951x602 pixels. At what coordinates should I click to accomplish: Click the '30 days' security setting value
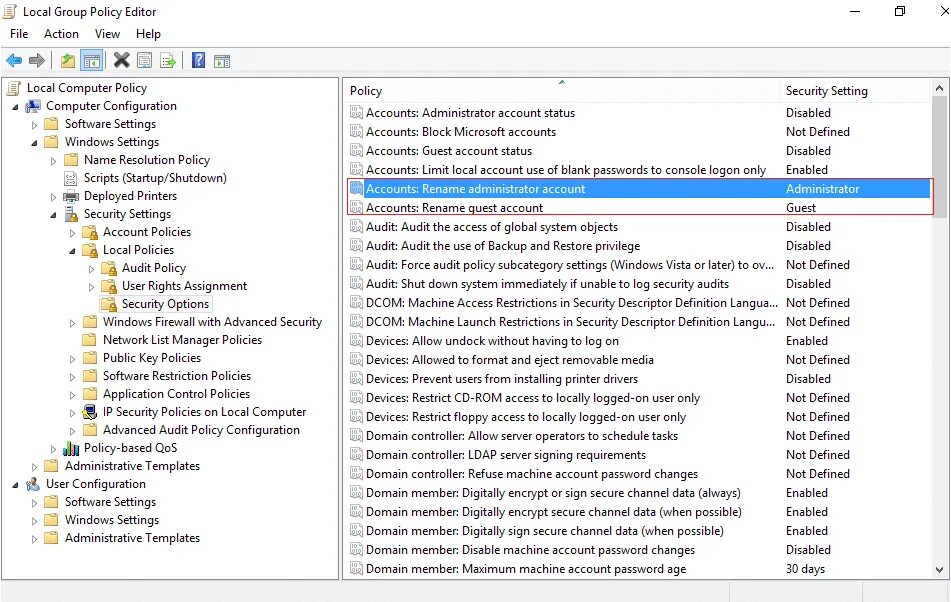coord(805,569)
